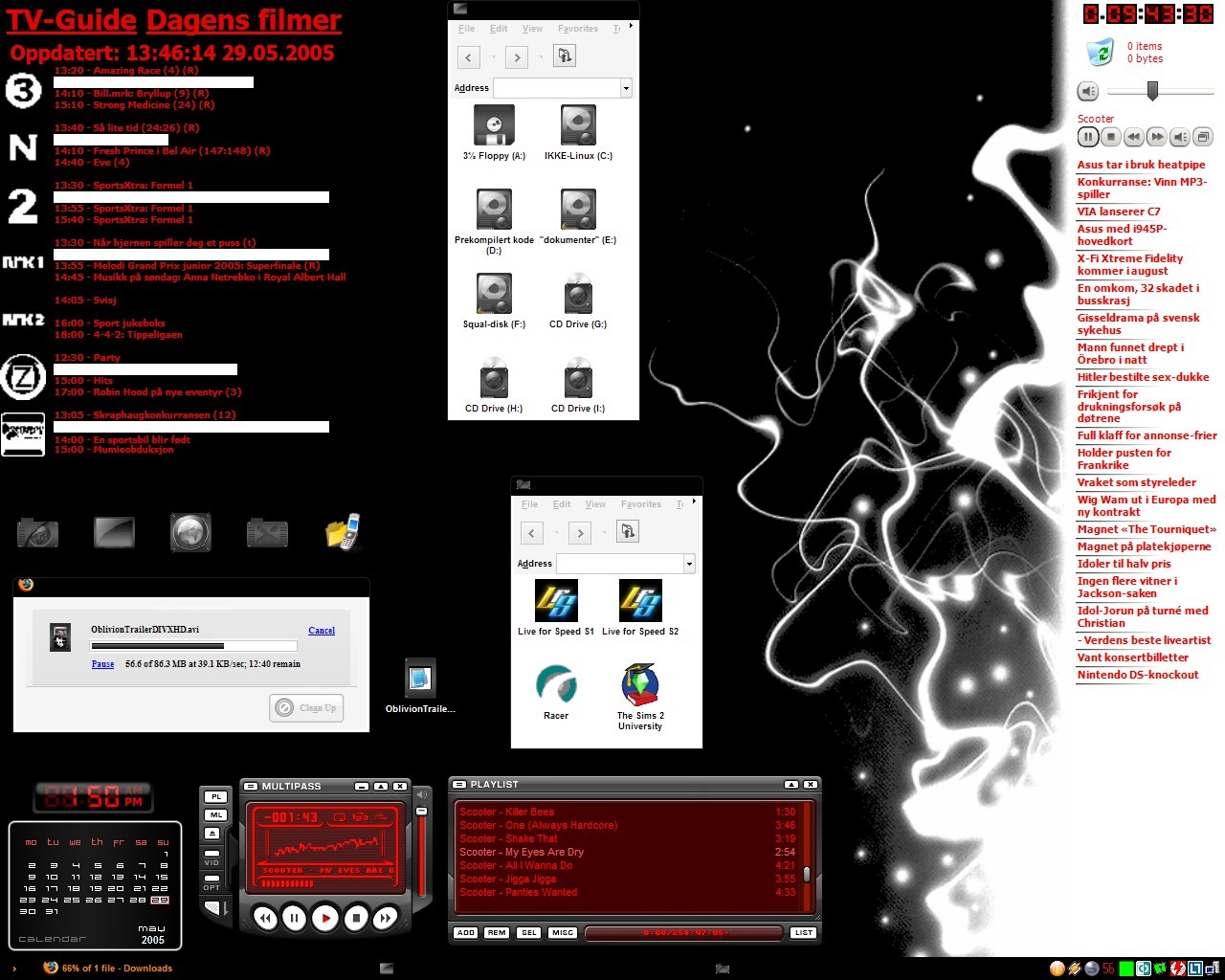The width and height of the screenshot is (1225, 980).
Task: Click playlist ADD button
Action: [466, 932]
